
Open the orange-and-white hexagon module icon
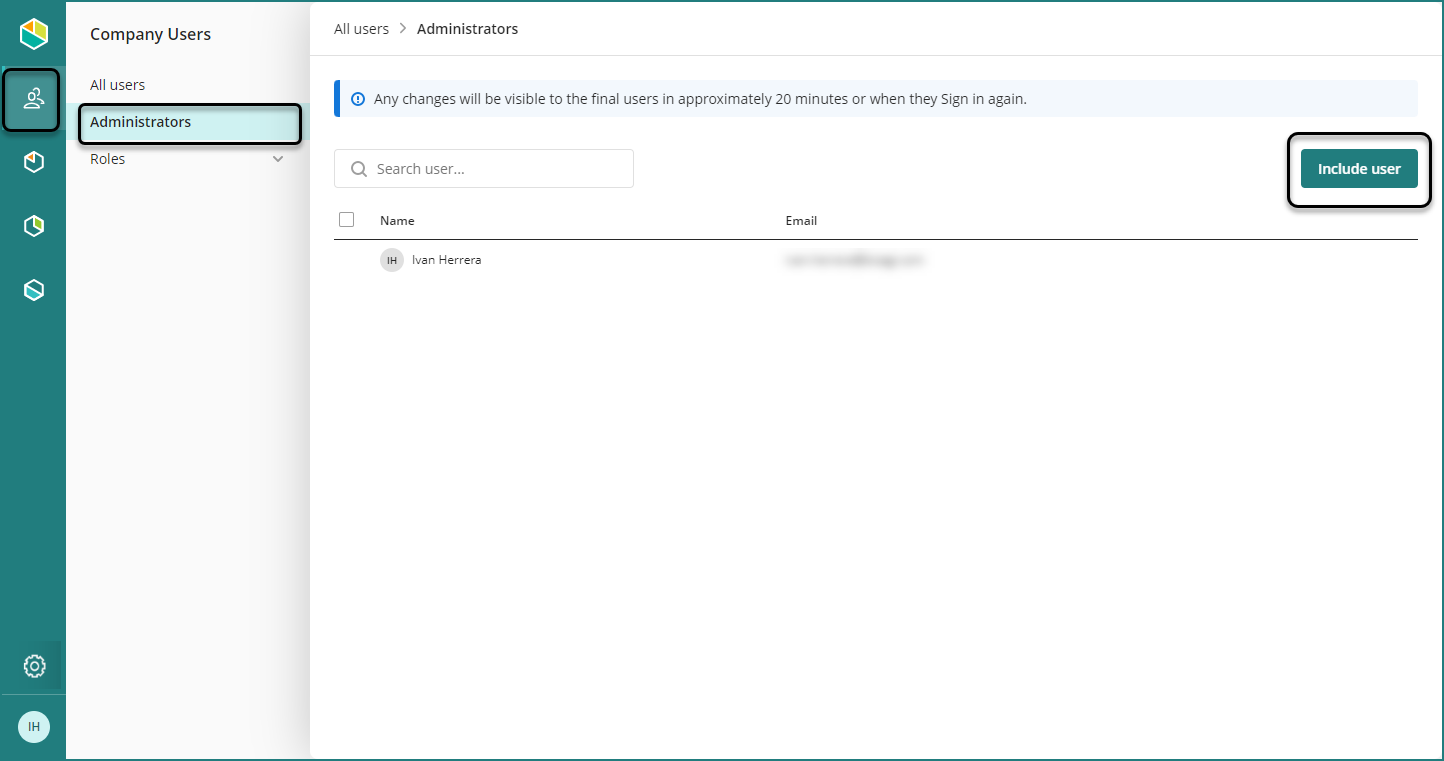click(x=34, y=162)
